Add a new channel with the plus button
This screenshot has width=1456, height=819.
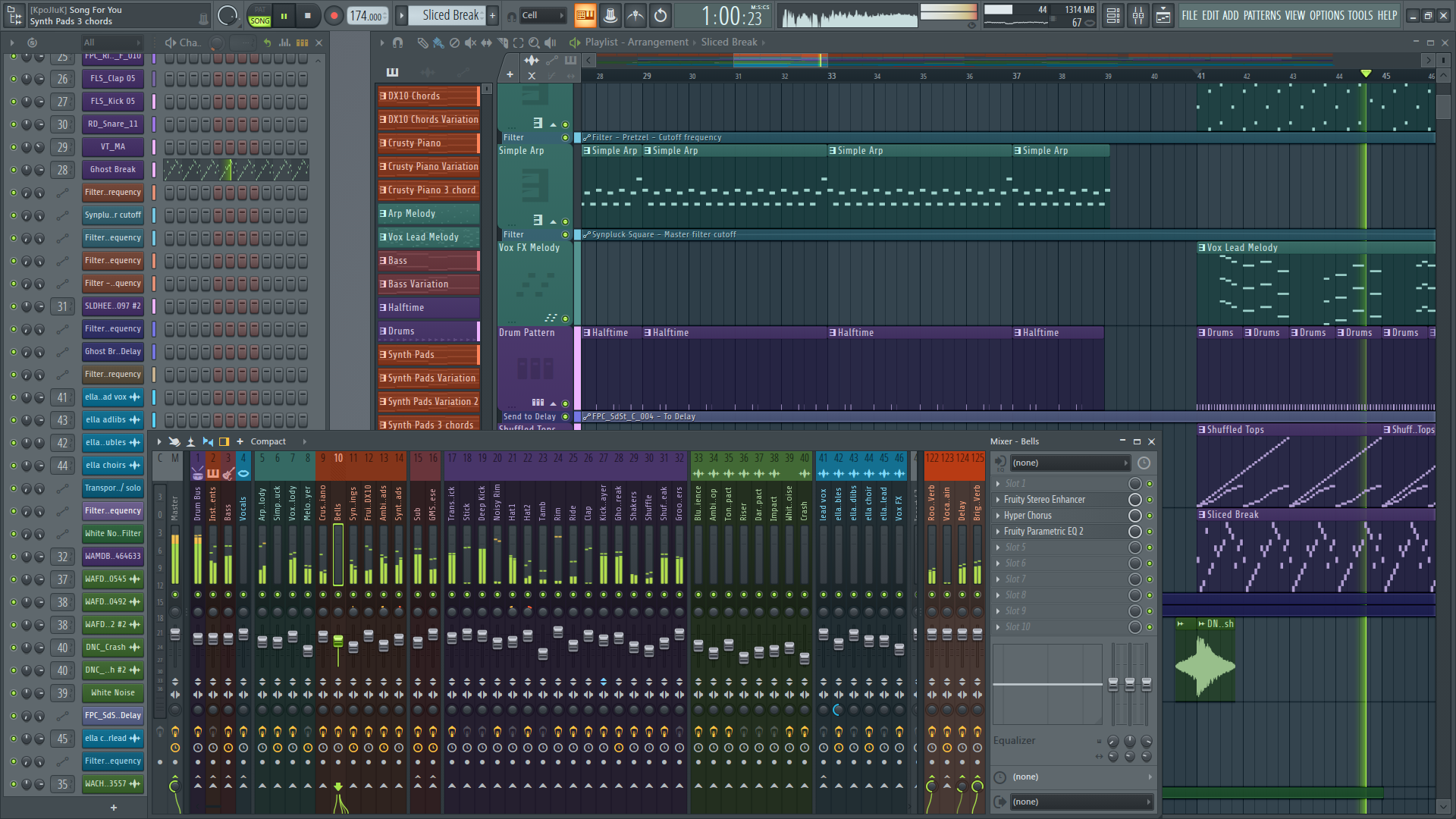[114, 808]
